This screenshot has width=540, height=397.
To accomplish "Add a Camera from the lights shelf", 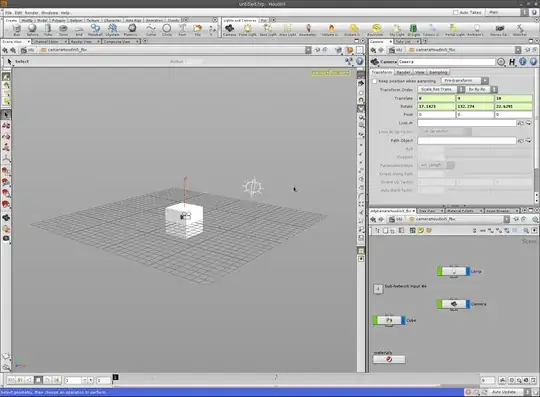I will pos(229,30).
